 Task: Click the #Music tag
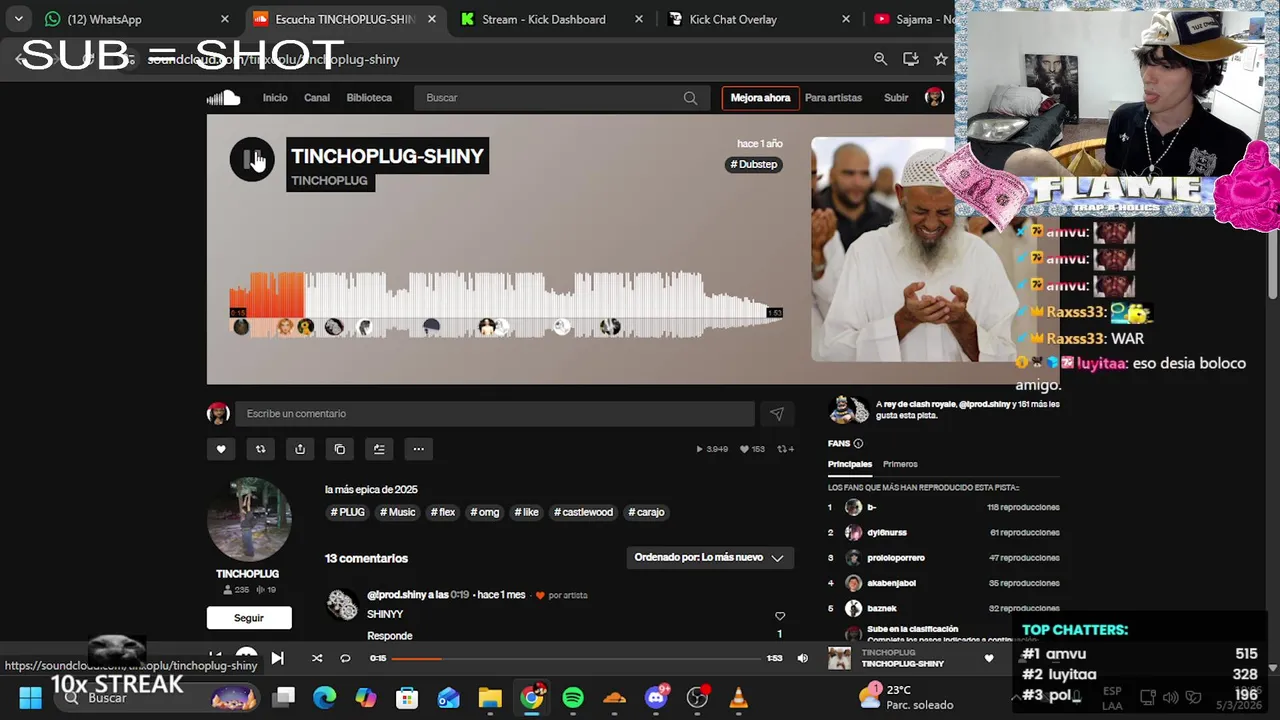coord(398,512)
